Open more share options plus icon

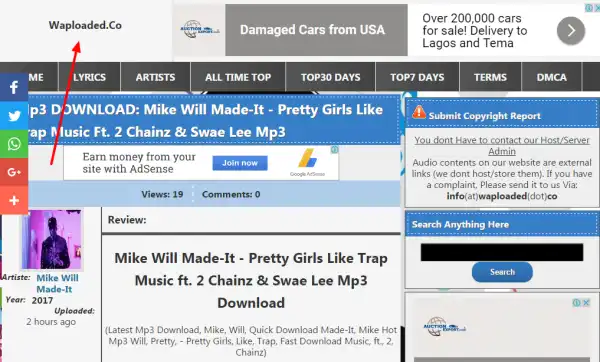[14, 200]
